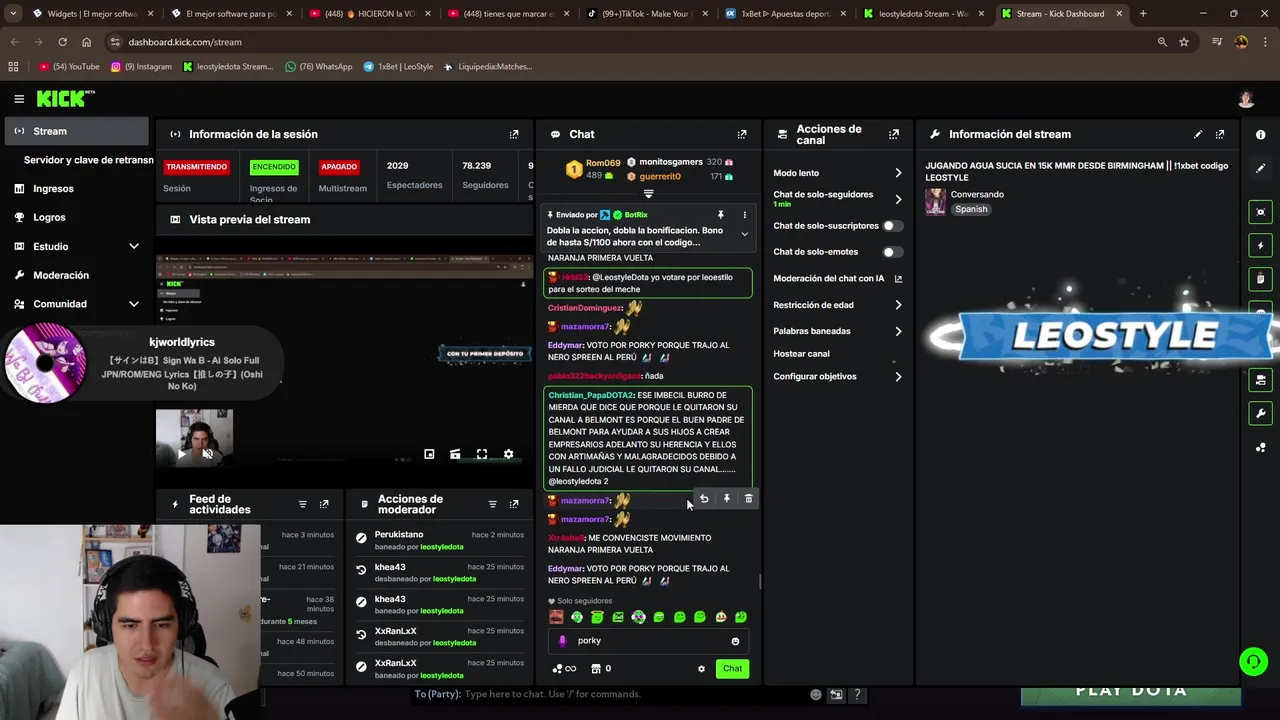This screenshot has width=1280, height=720.
Task: Open the pinned message three-dot menu
Action: pyautogui.click(x=744, y=215)
